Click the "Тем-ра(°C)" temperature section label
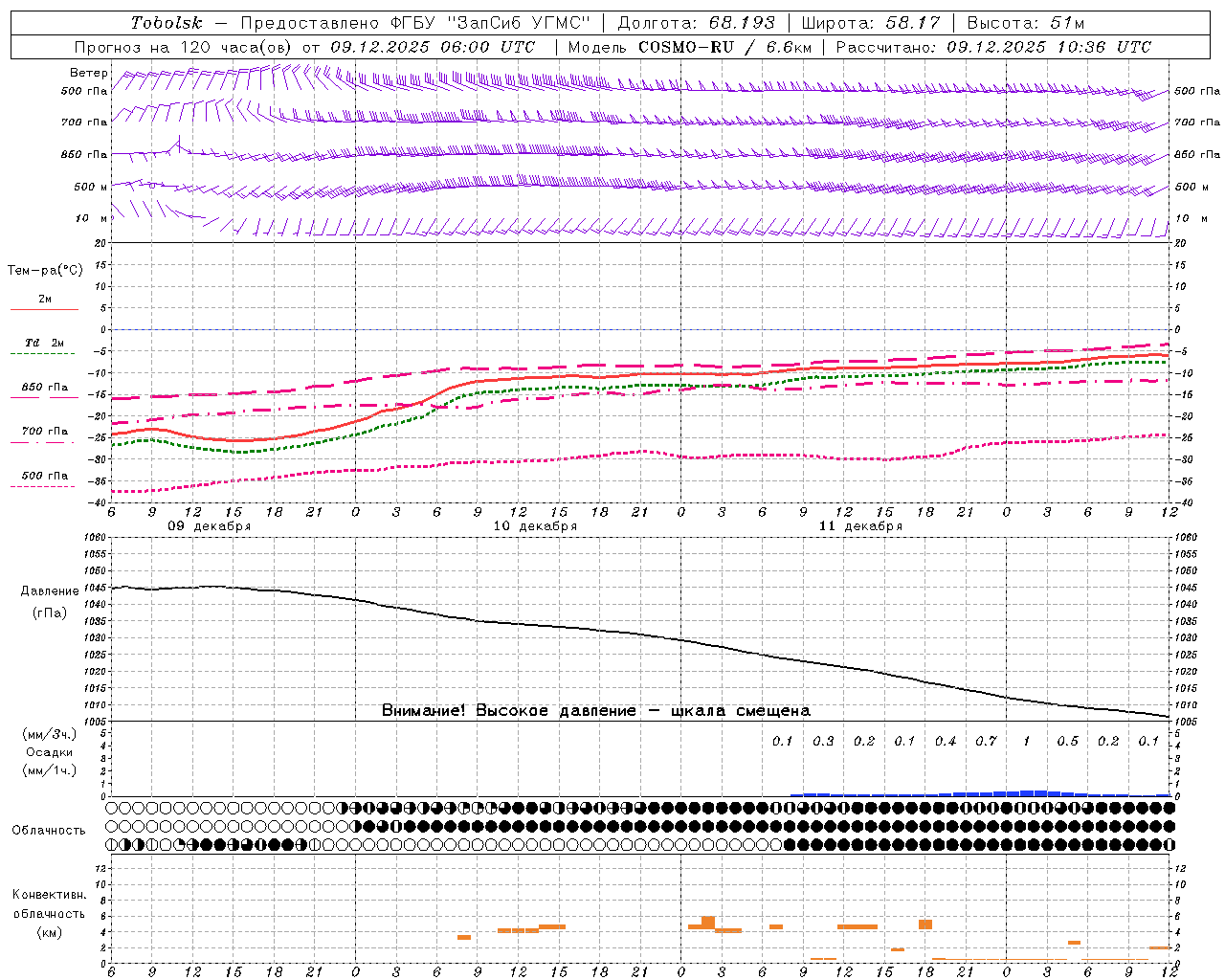Viewport: 1225px width, 980px height. [x=45, y=271]
